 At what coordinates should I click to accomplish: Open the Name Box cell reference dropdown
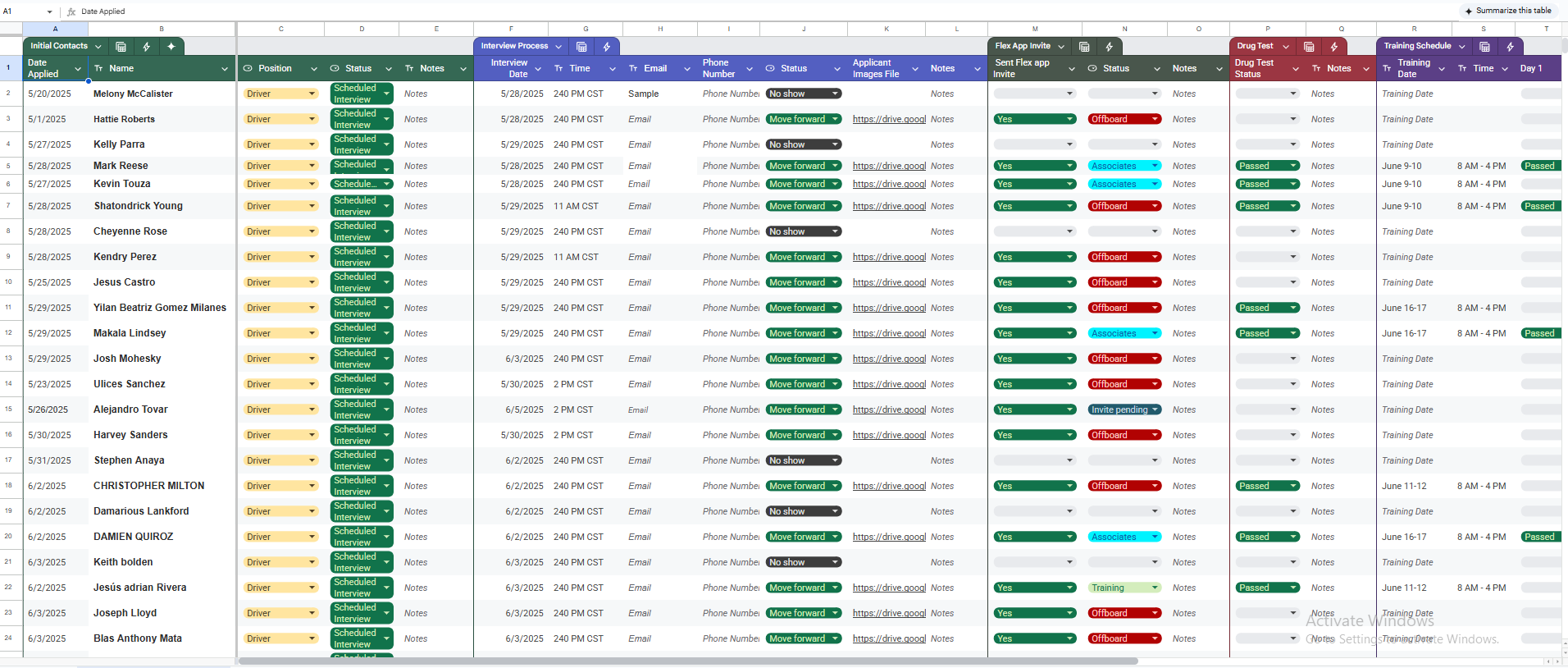pos(49,11)
